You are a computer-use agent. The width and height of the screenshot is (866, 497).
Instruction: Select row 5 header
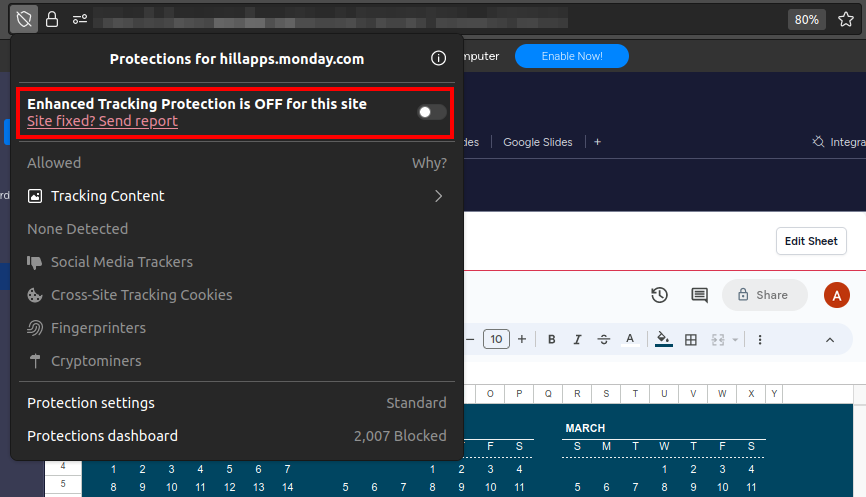pyautogui.click(x=63, y=484)
